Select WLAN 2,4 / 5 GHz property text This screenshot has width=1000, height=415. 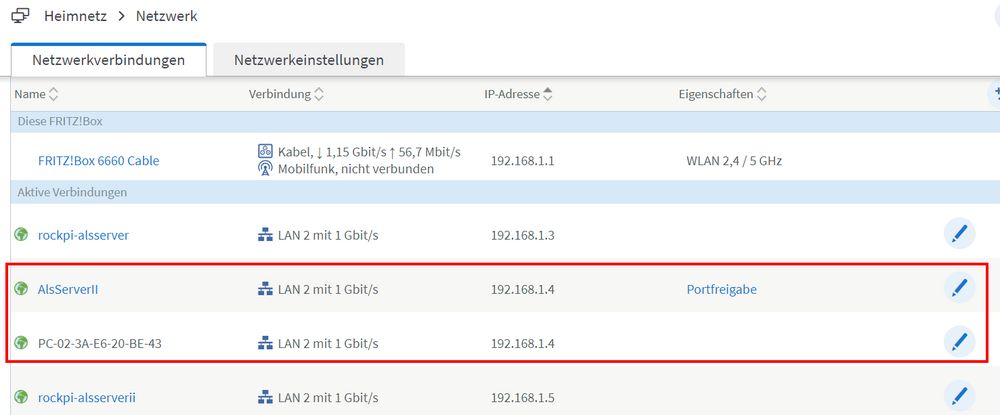[734, 161]
